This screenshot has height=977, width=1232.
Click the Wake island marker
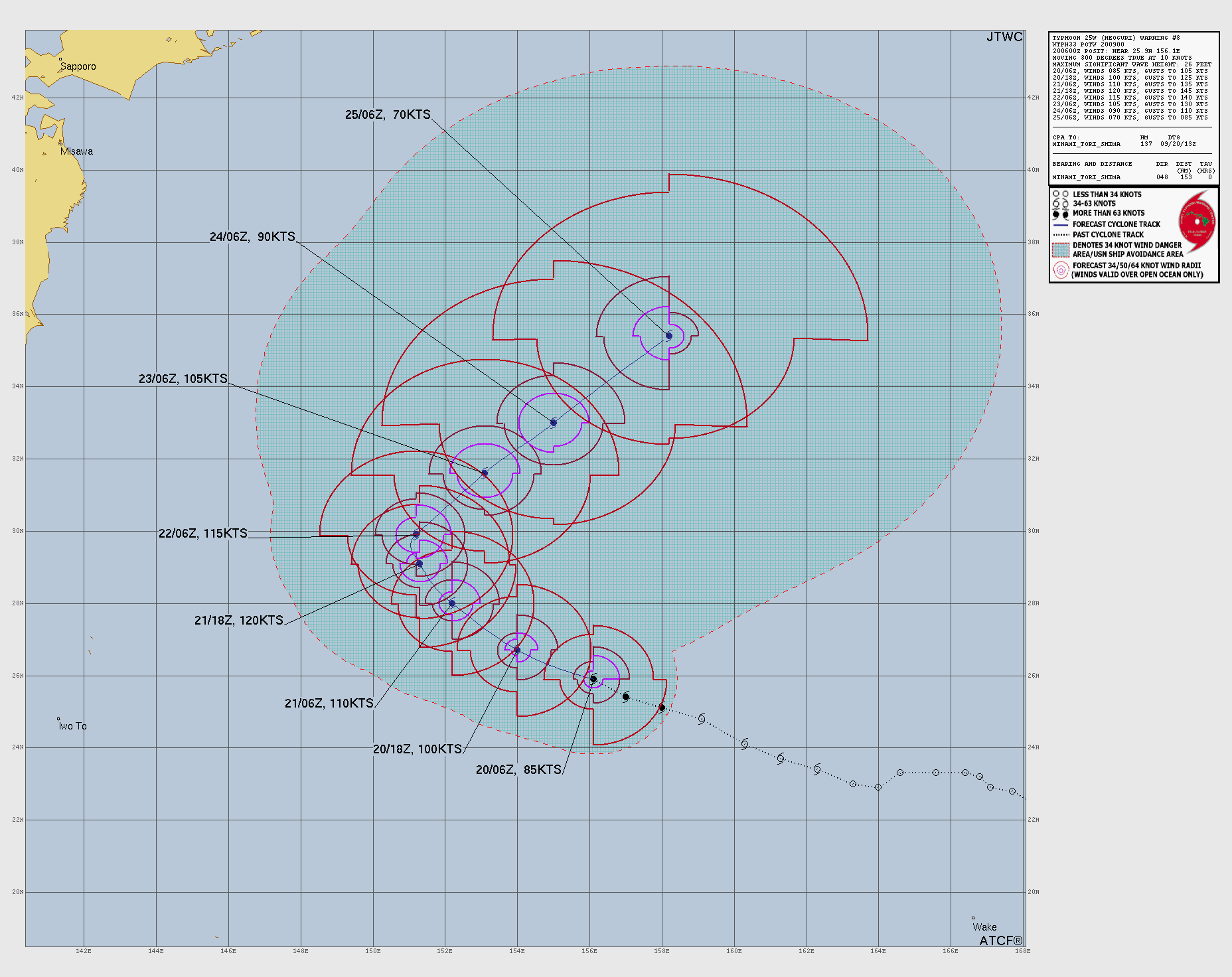tap(973, 919)
